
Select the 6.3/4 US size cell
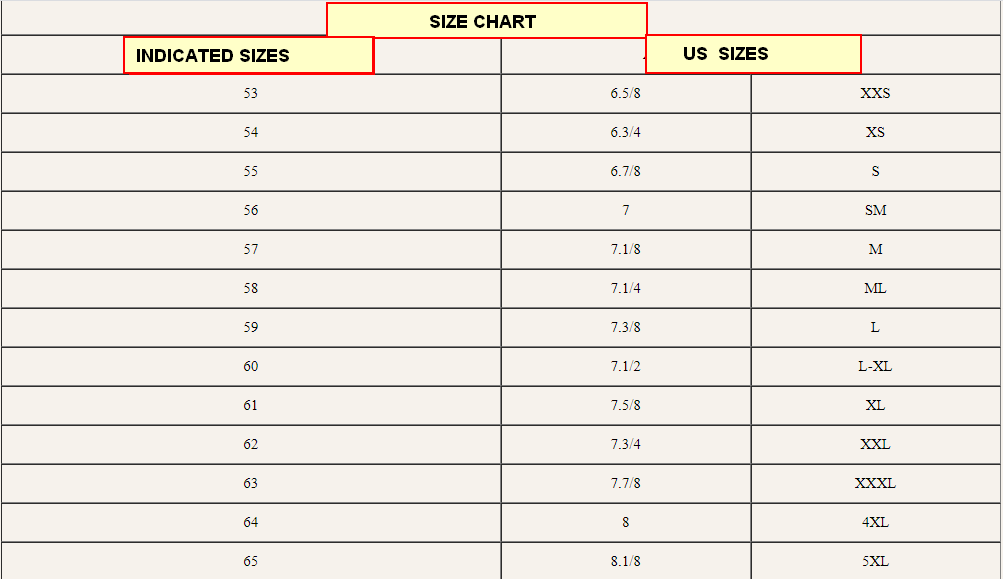tap(625, 133)
